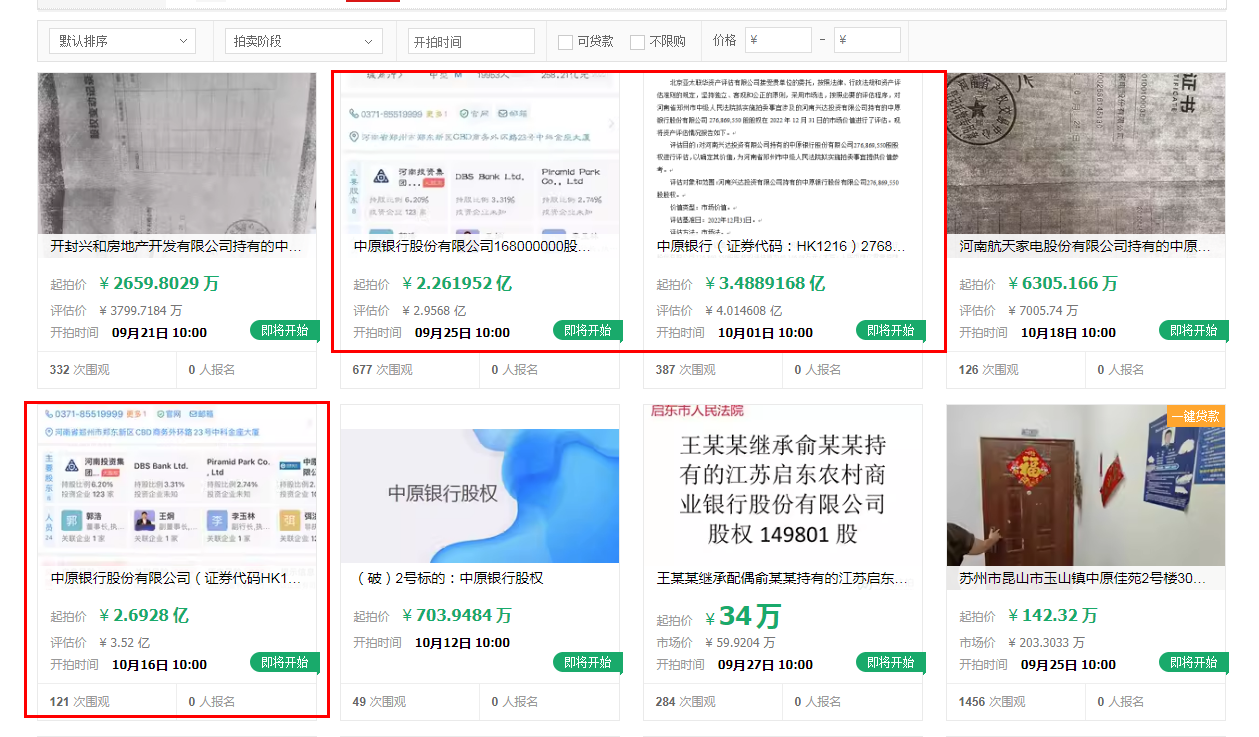Click the starting price ¥3.4889168亿
Screen dimensions: 1259x737
coord(765,283)
